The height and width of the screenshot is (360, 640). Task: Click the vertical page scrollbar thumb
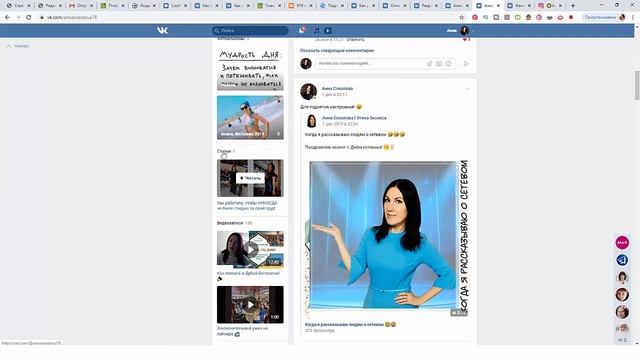coord(637,85)
